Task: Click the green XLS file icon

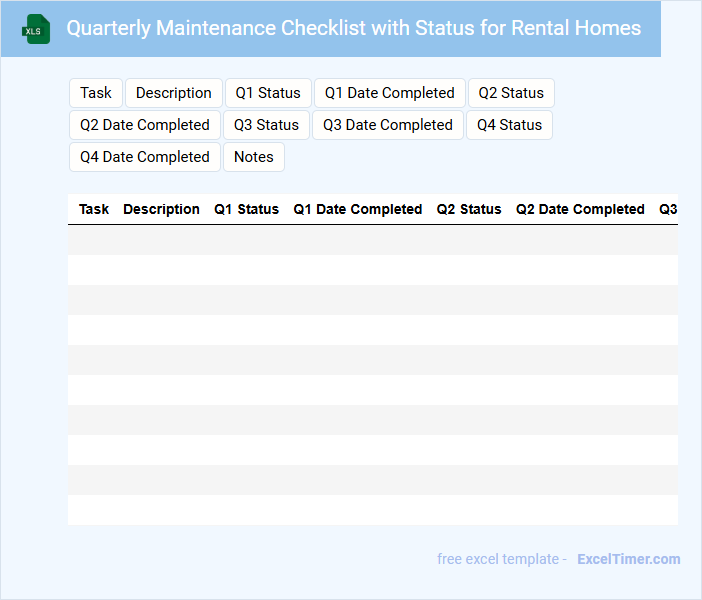Action: tap(37, 29)
